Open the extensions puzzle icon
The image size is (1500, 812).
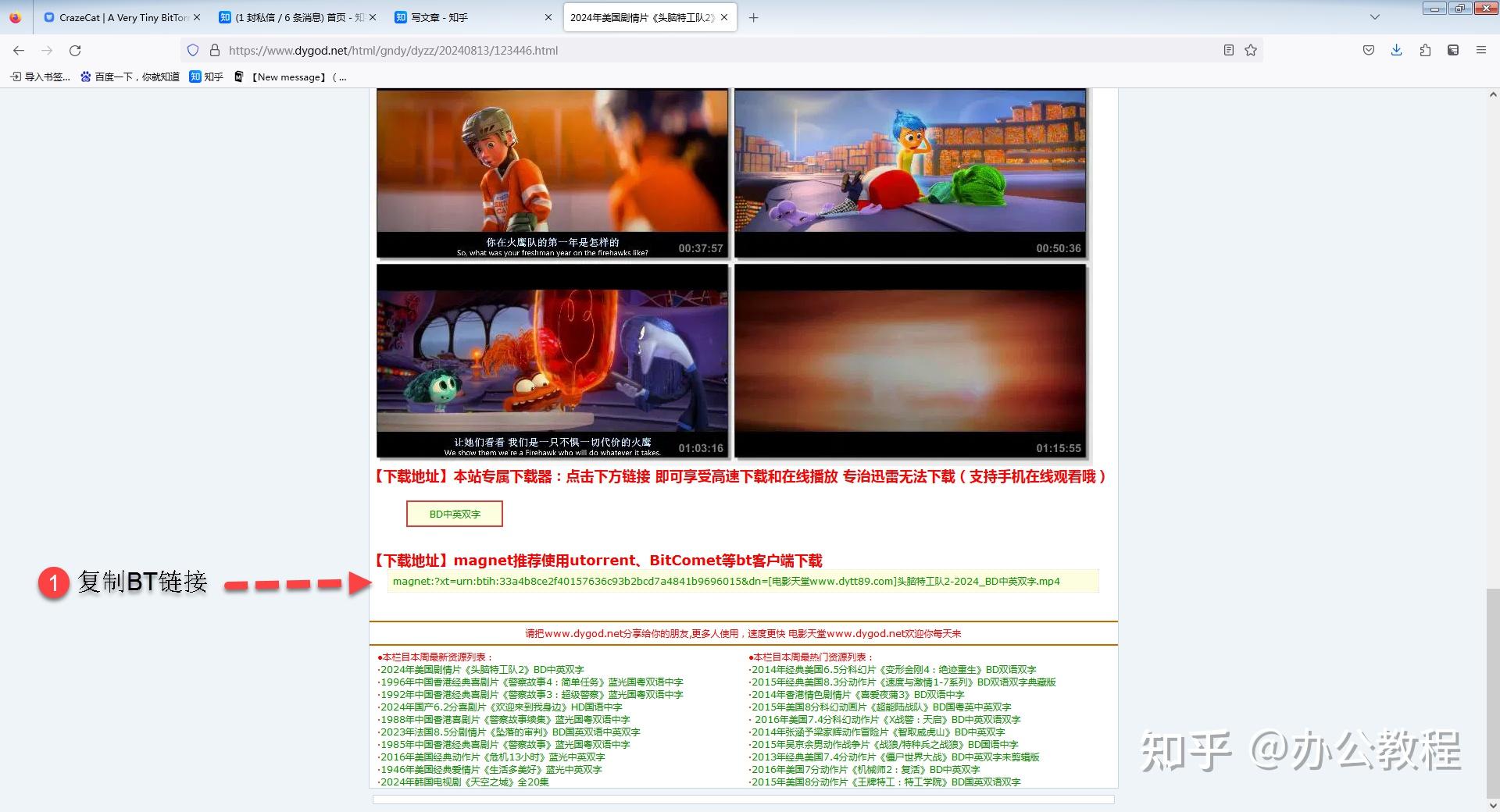tap(1425, 50)
